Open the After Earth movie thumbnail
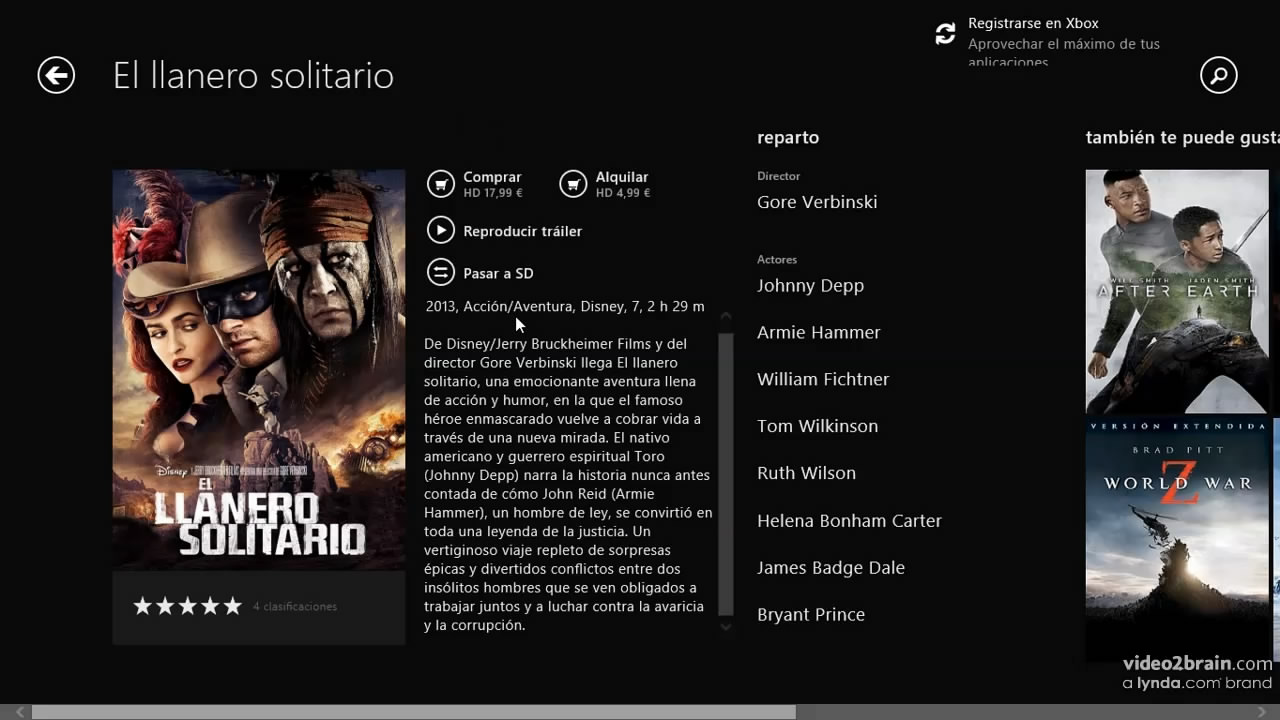Image resolution: width=1280 pixels, height=720 pixels. click(1177, 291)
